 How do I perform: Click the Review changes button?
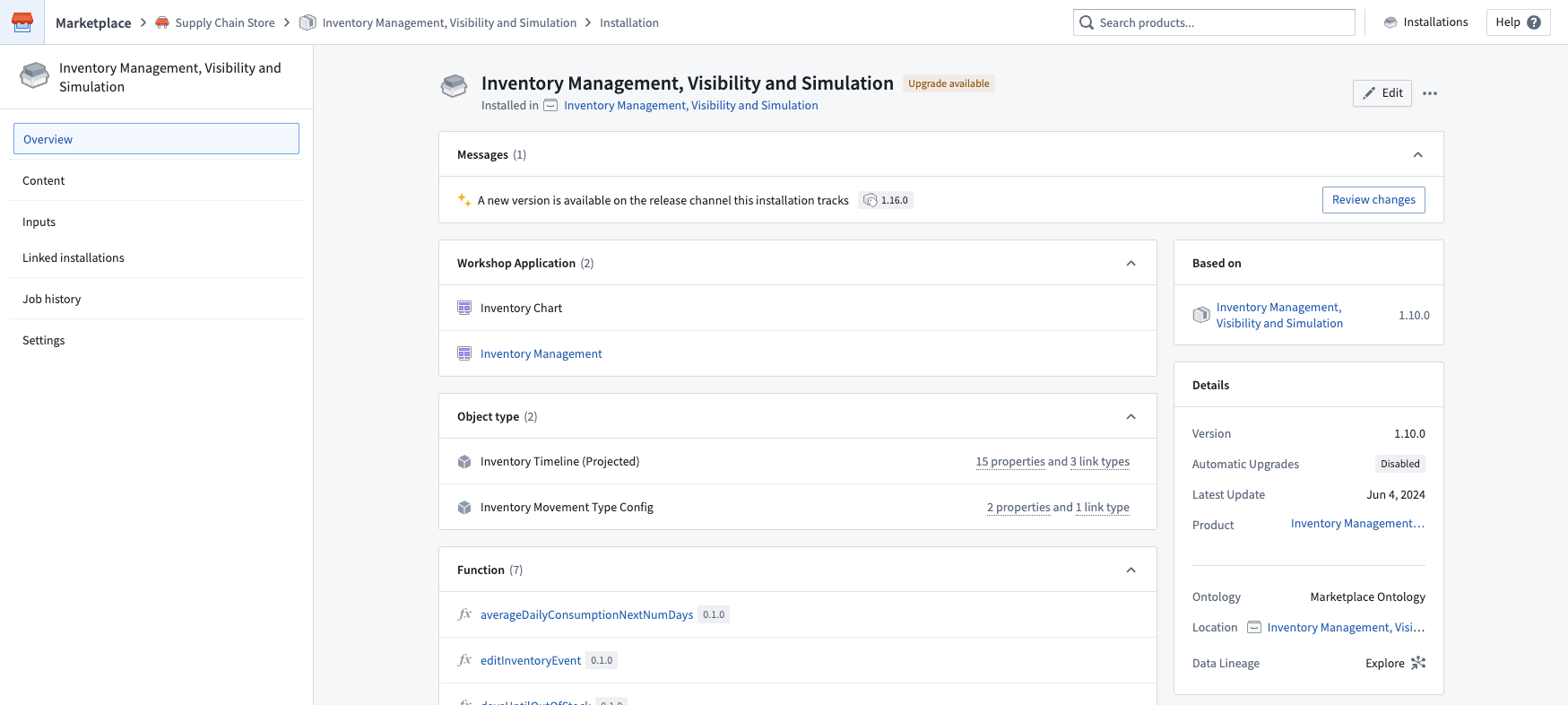coord(1373,200)
